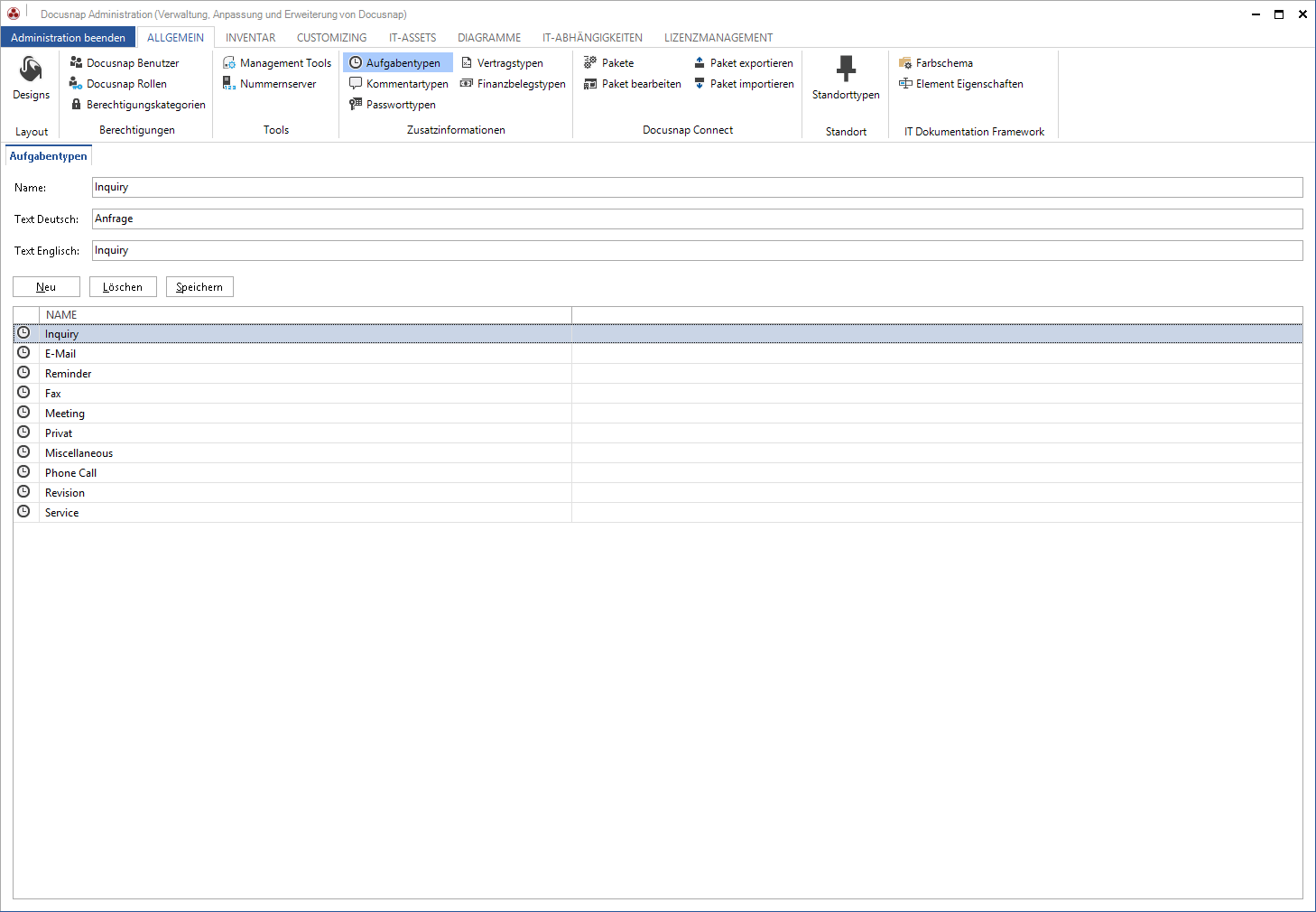
Task: Open Docusnap Benutzer users settings
Action: click(x=125, y=63)
